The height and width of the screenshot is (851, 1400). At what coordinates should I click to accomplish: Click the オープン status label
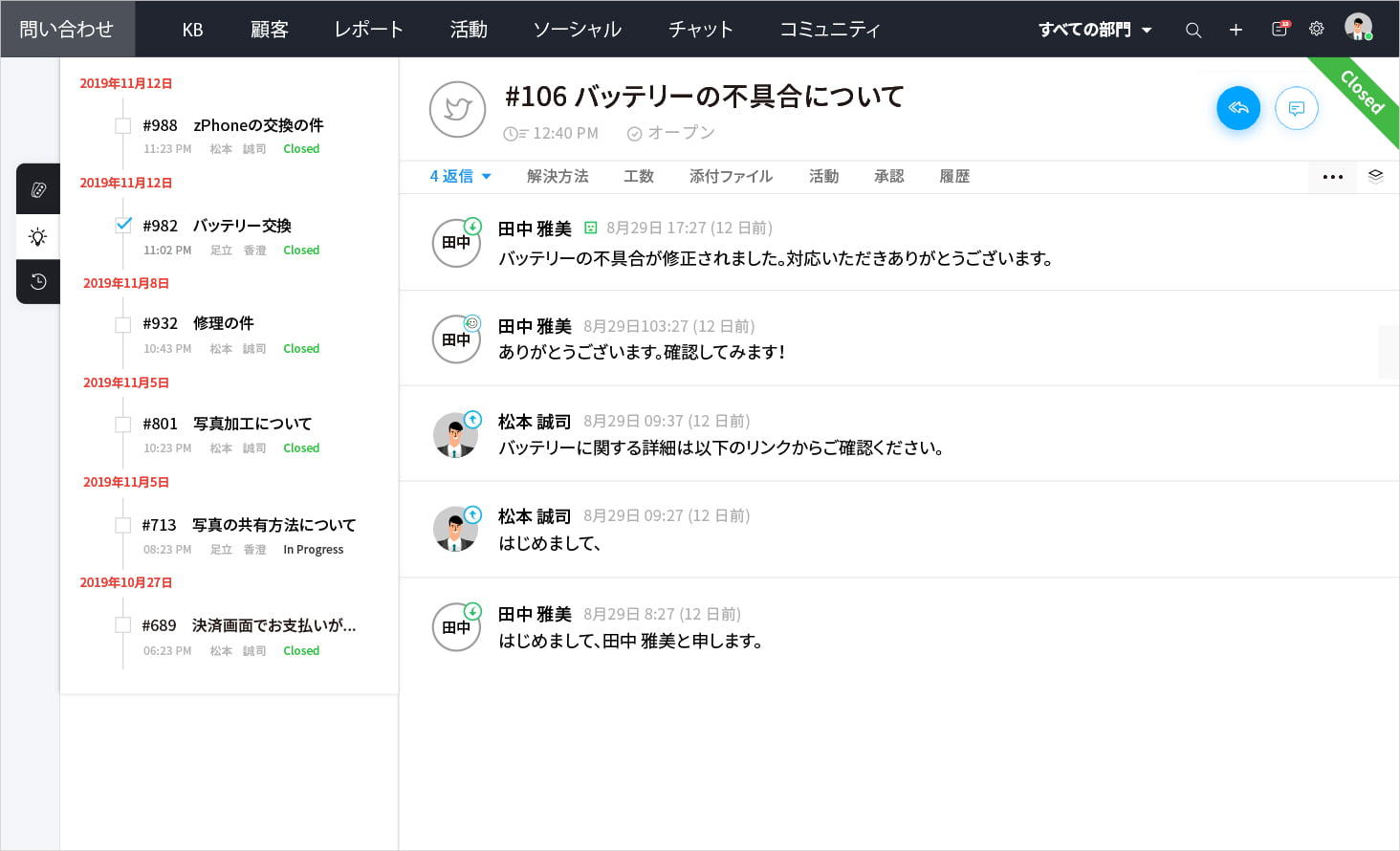click(680, 133)
